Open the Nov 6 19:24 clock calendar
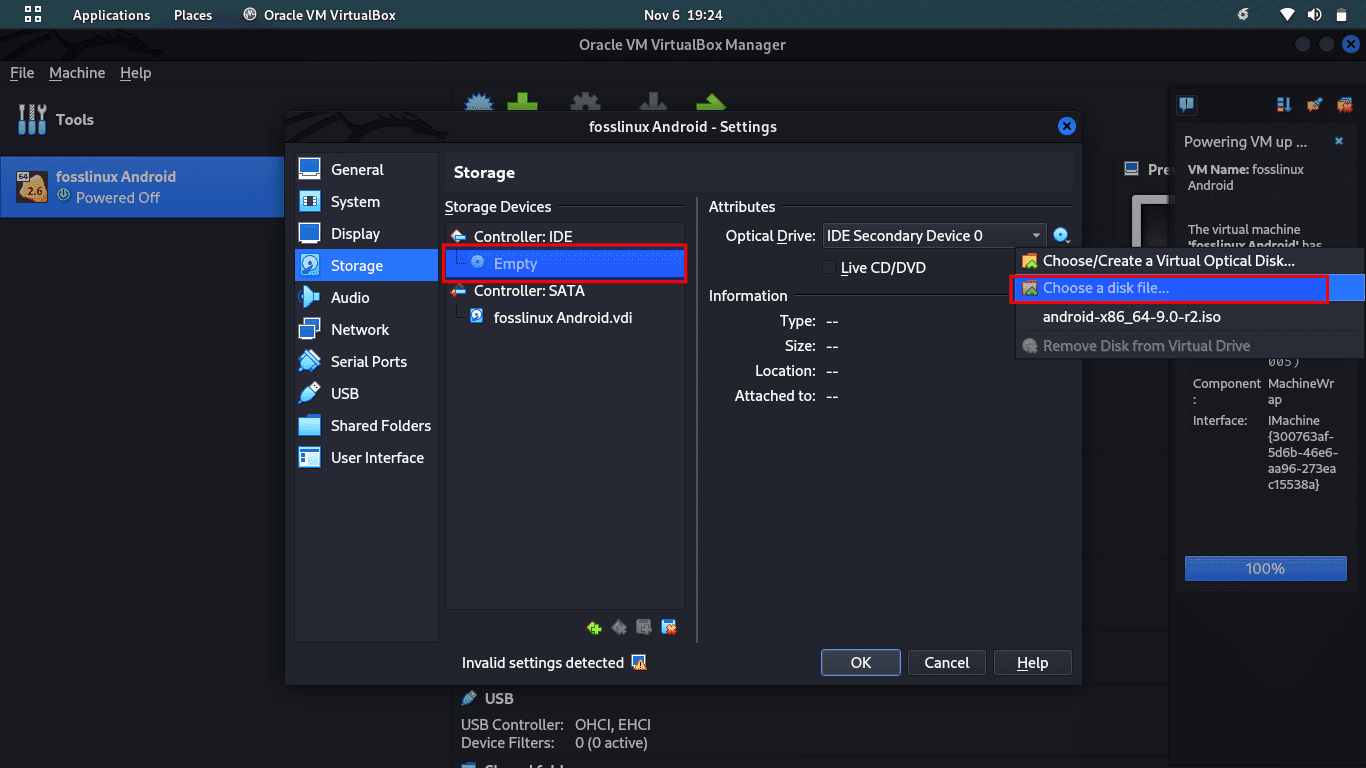Screen dimensions: 1366x768 (683, 15)
